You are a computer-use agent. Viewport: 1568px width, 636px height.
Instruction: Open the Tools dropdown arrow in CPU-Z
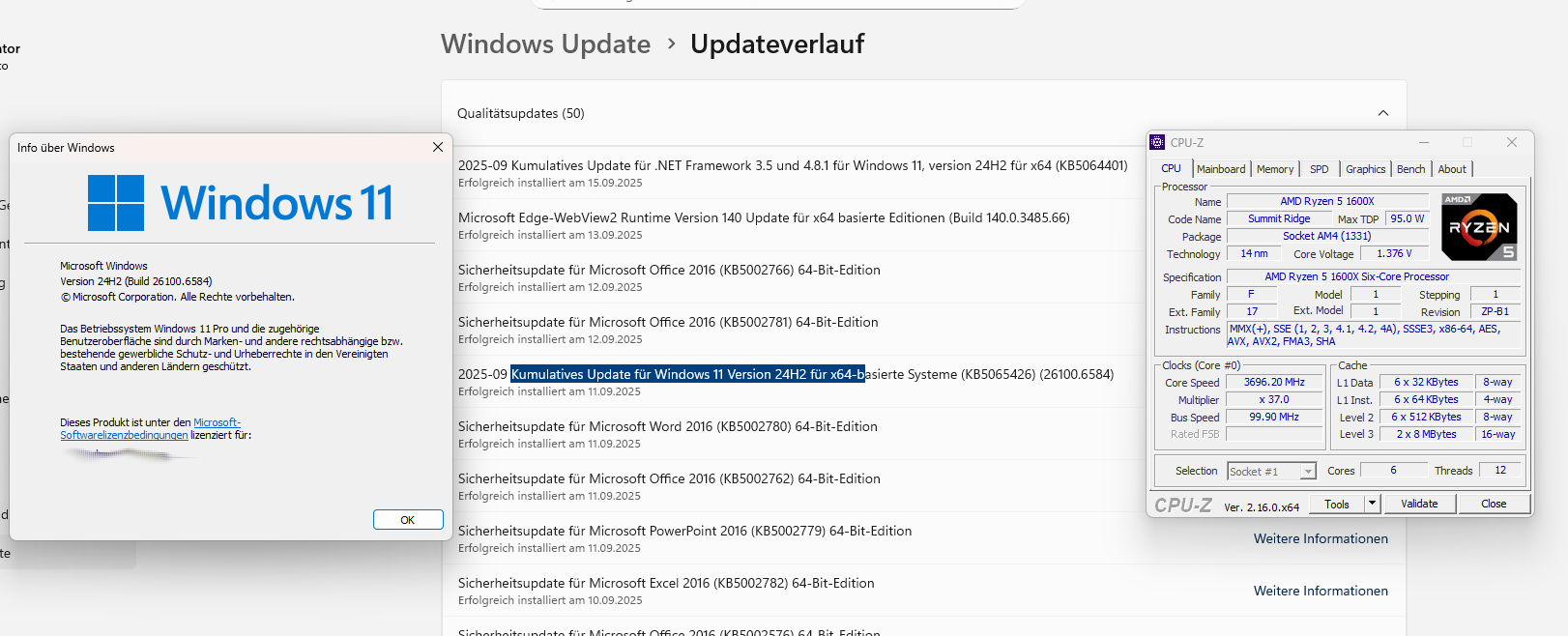tap(1372, 504)
